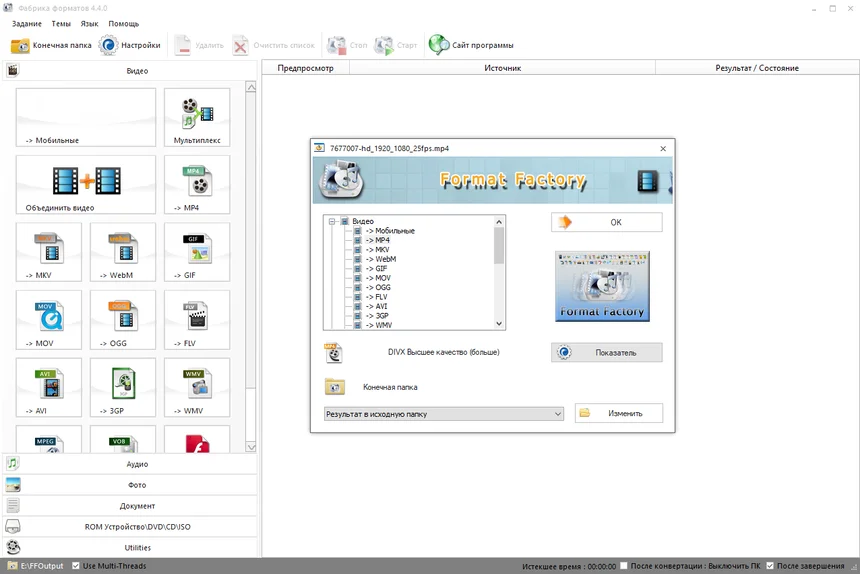This screenshot has width=860, height=574.
Task: Click the video panel scroll down arrow
Action: pos(251,447)
